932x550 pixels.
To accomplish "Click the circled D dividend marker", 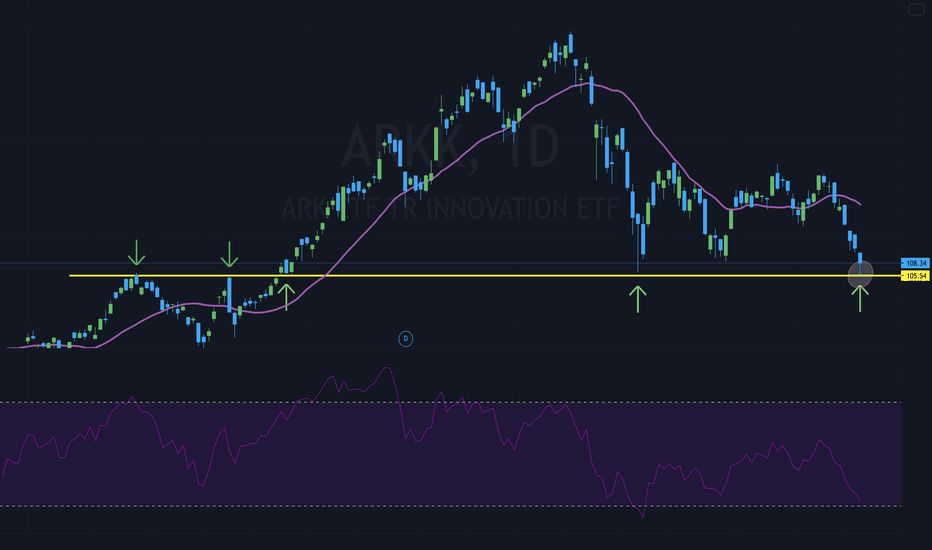I will [x=405, y=339].
